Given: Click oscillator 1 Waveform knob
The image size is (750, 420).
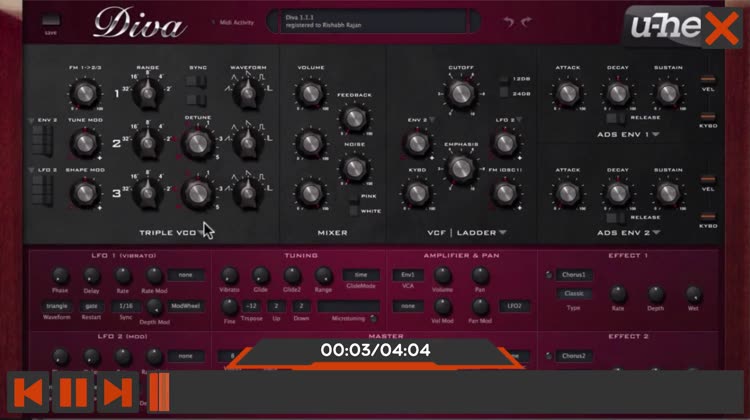Looking at the screenshot, I should (248, 92).
